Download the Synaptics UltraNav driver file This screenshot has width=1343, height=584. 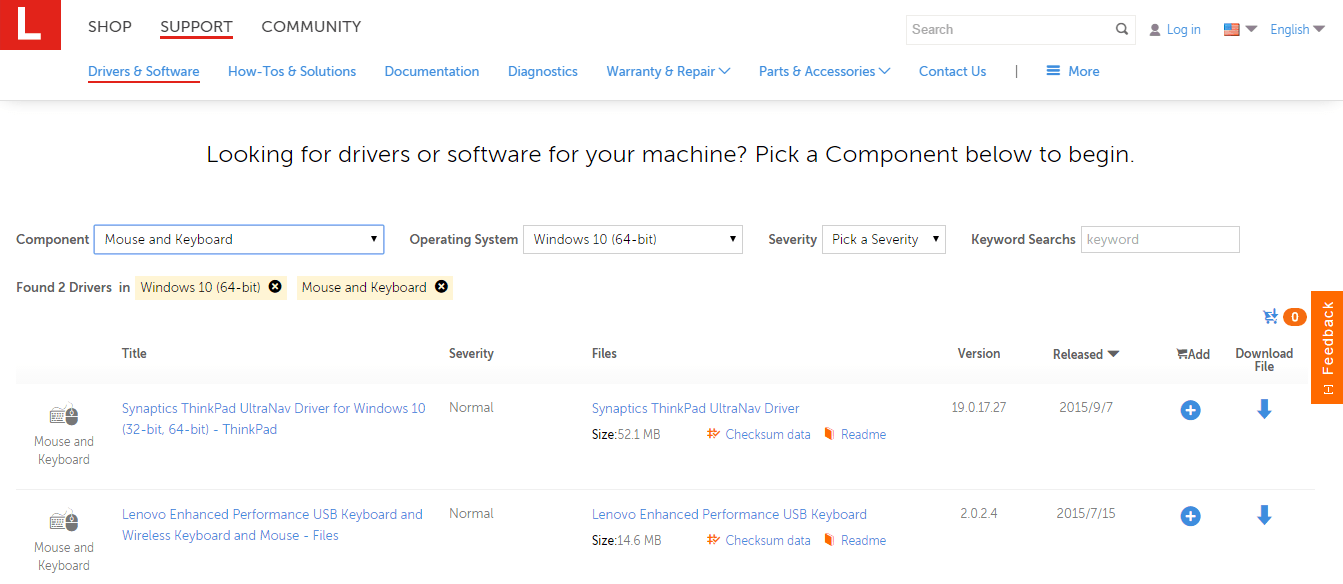[x=1264, y=409]
